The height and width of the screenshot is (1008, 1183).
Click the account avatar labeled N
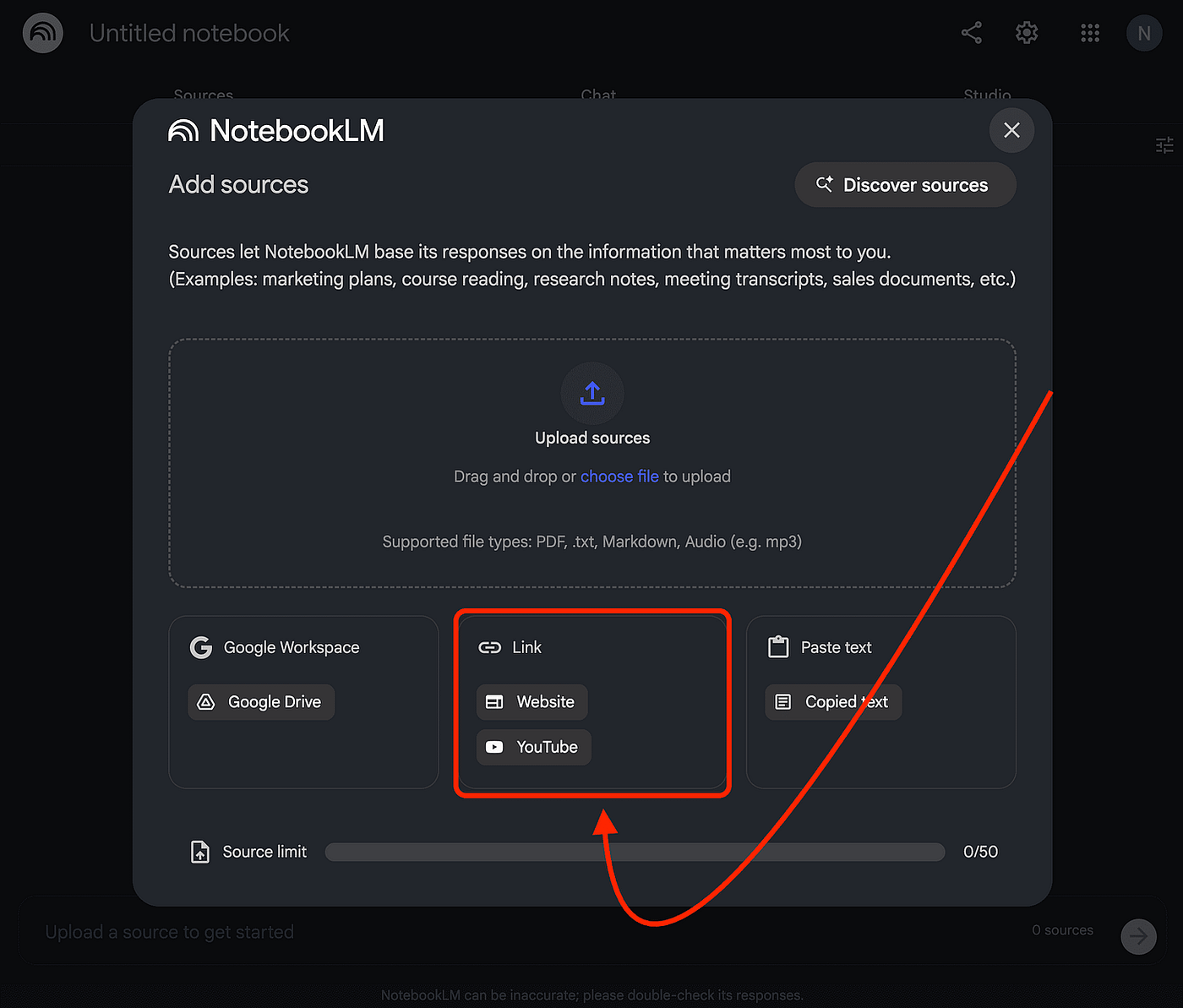1144,34
